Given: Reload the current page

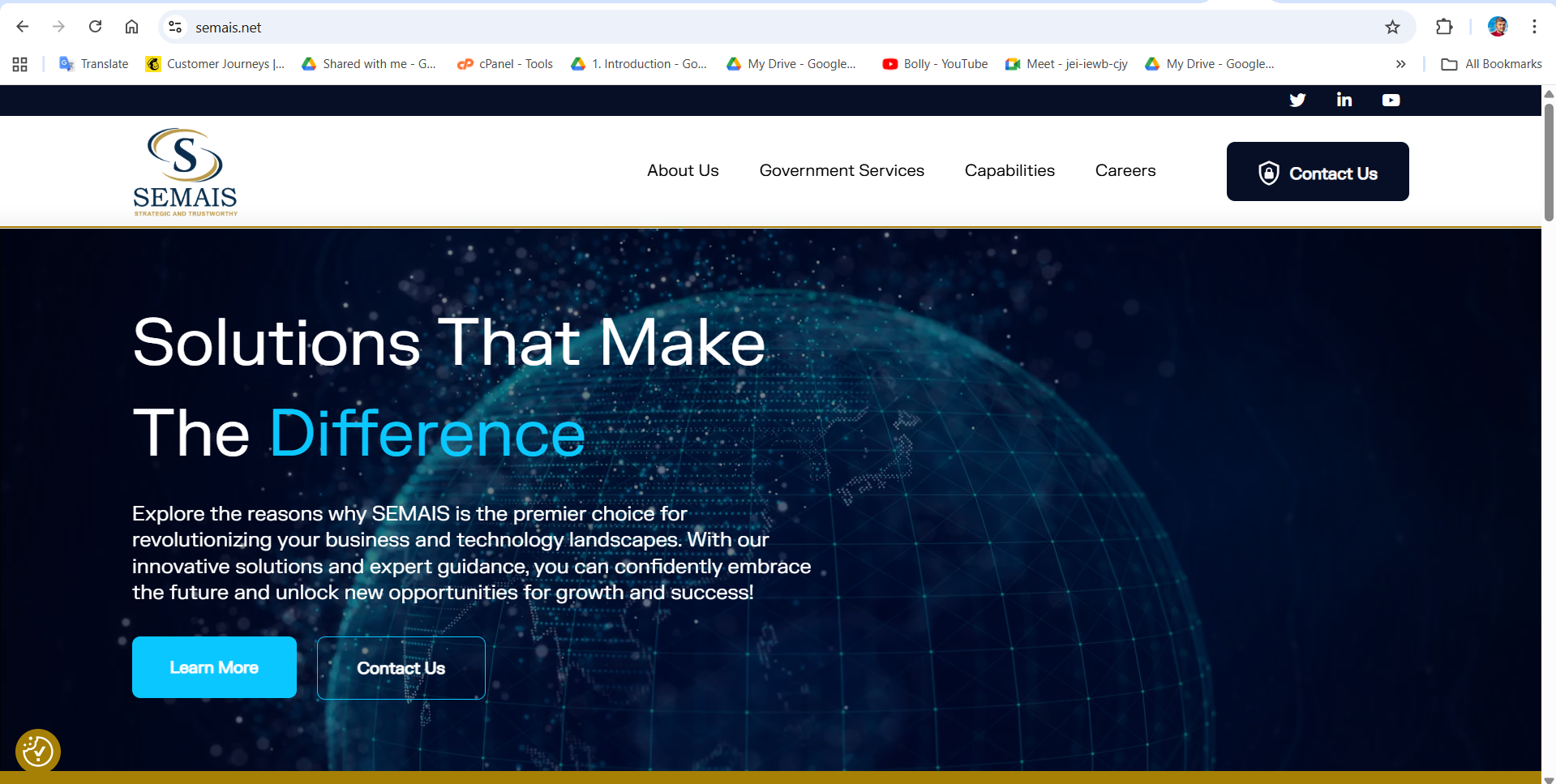Looking at the screenshot, I should 95,27.
